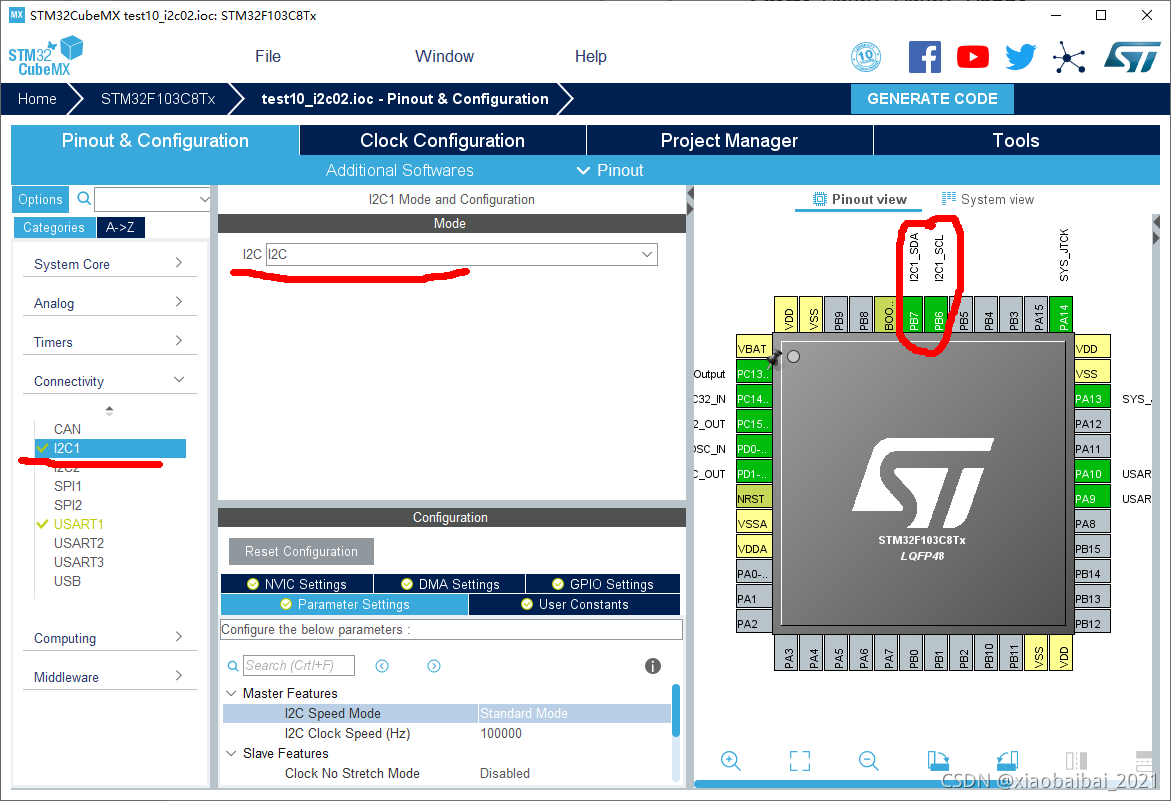Open the User Constants tab
The image size is (1171, 801).
coord(574,605)
